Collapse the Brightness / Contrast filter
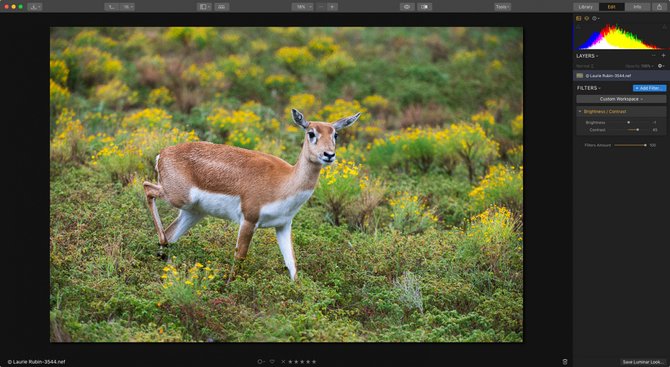670x367 pixels. [580, 112]
